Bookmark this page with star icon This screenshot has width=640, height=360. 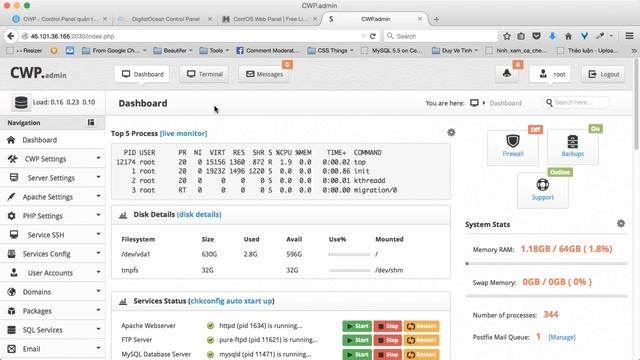point(507,36)
